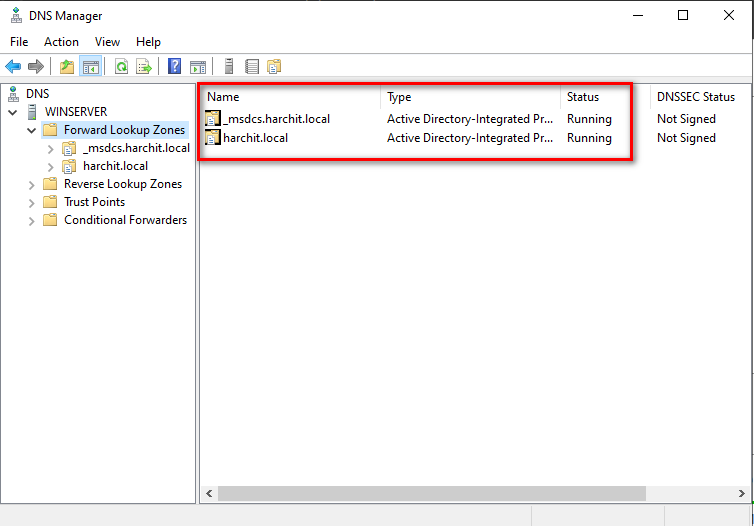Viewport: 754px width, 526px height.
Task: Open the Action menu
Action: pos(61,42)
